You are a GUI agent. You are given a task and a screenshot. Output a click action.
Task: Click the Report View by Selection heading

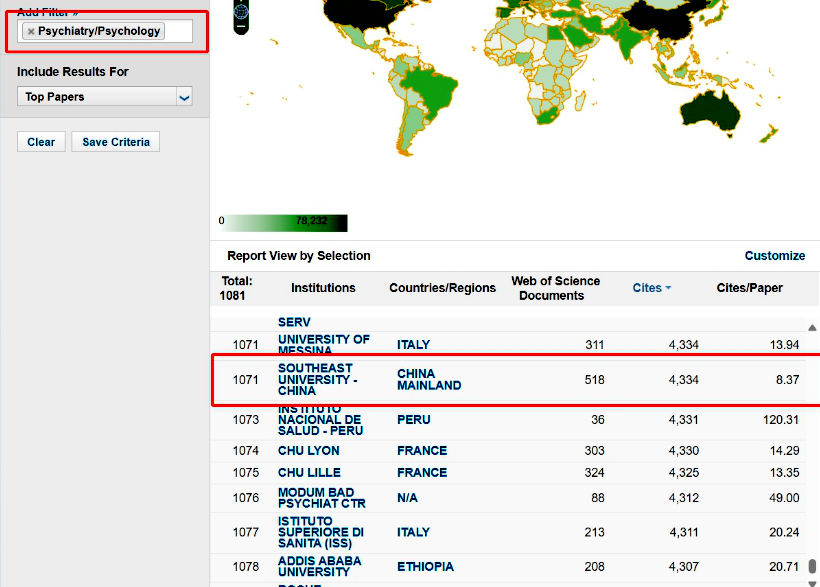299,256
